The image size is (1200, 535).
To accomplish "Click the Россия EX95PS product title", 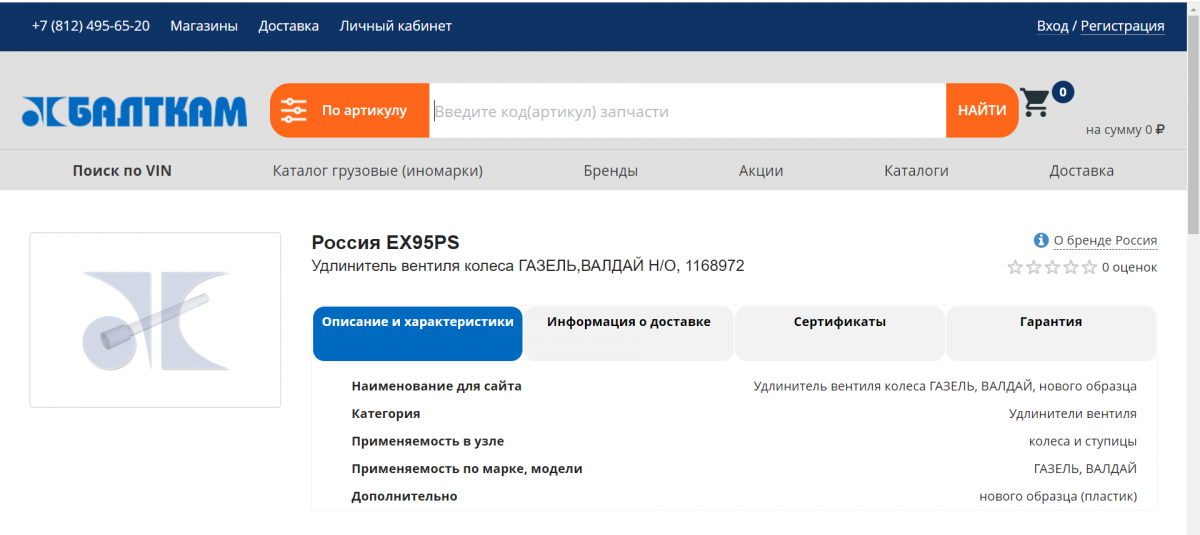I will point(386,242).
